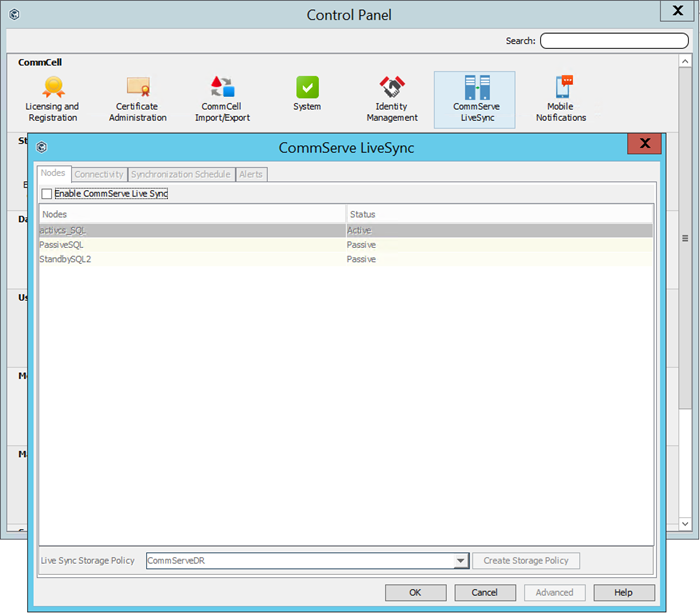Click the Control Panel Search field
The image size is (700, 614).
tap(614, 41)
